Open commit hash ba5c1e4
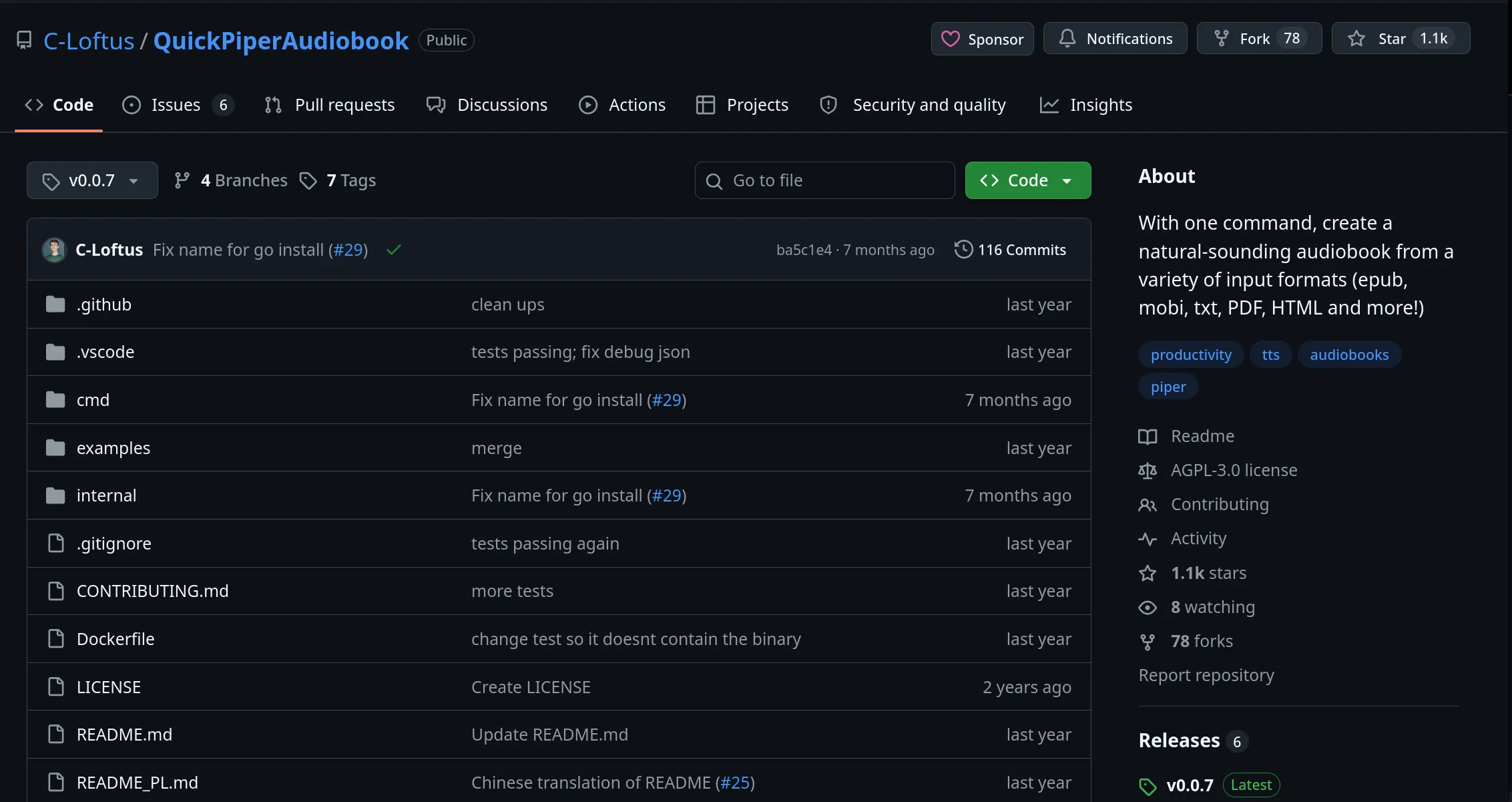The width and height of the screenshot is (1512, 802). (x=804, y=250)
